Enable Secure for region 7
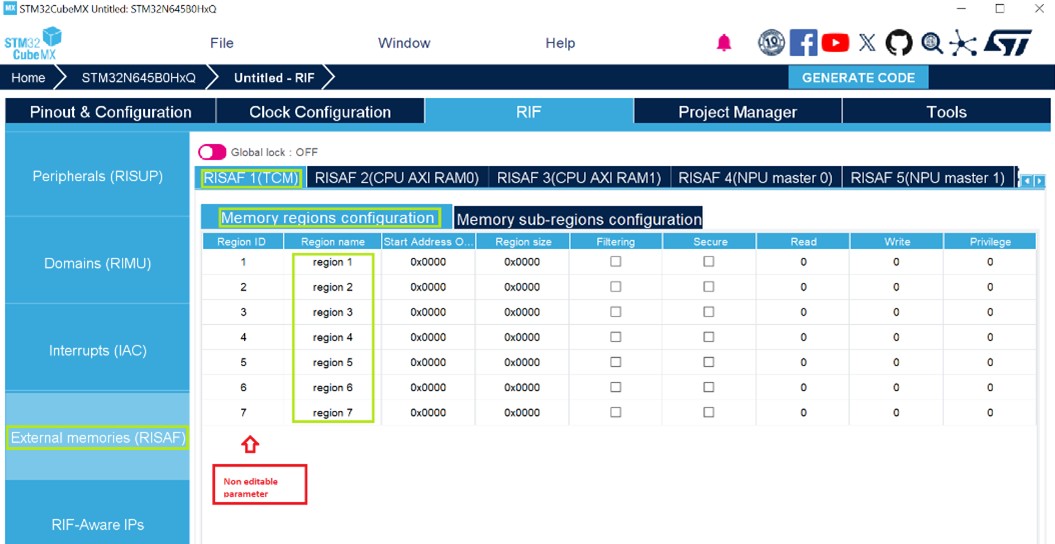This screenshot has width=1055, height=544. click(x=709, y=412)
